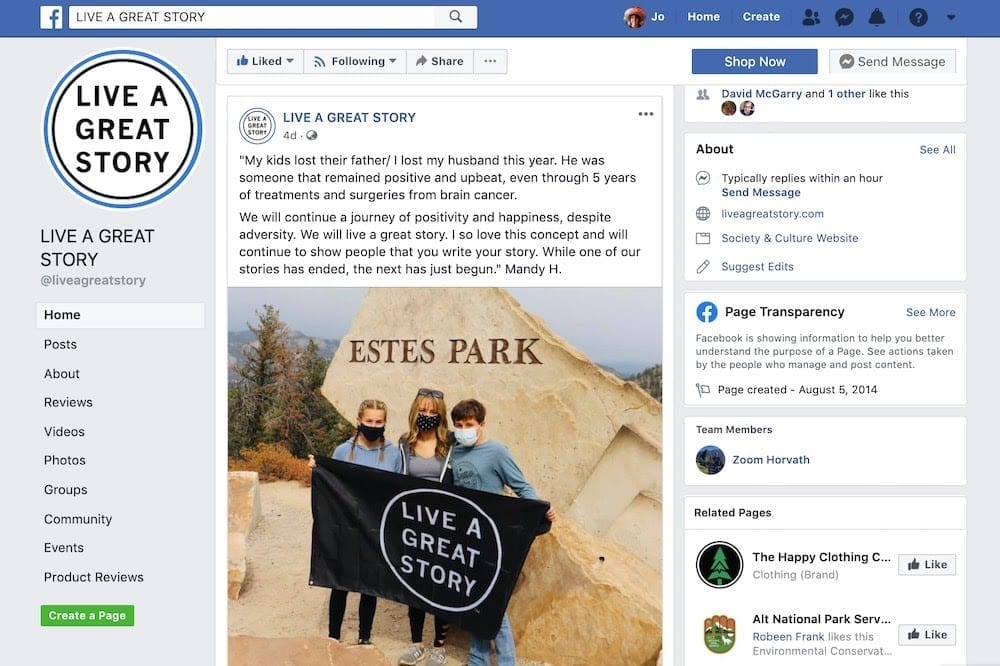Open the page more options ellipsis
1000x666 pixels.
coord(490,61)
